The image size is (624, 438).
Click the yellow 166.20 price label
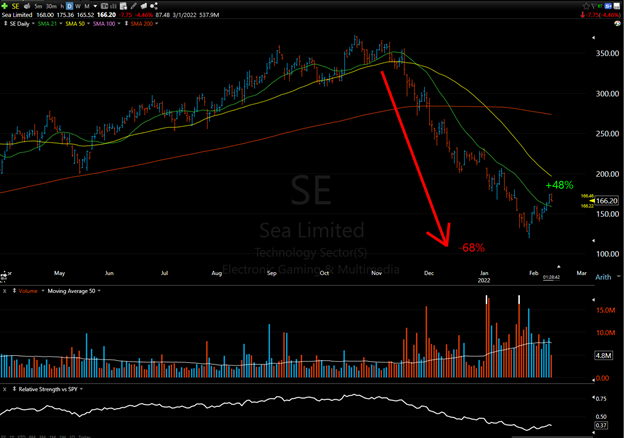[606, 201]
